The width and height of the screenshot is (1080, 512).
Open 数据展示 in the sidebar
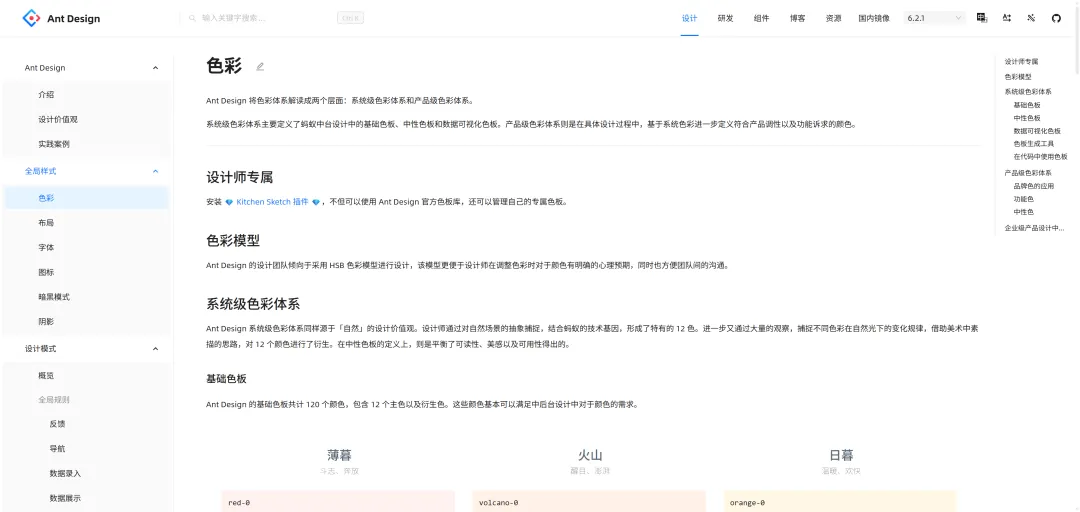point(86,499)
